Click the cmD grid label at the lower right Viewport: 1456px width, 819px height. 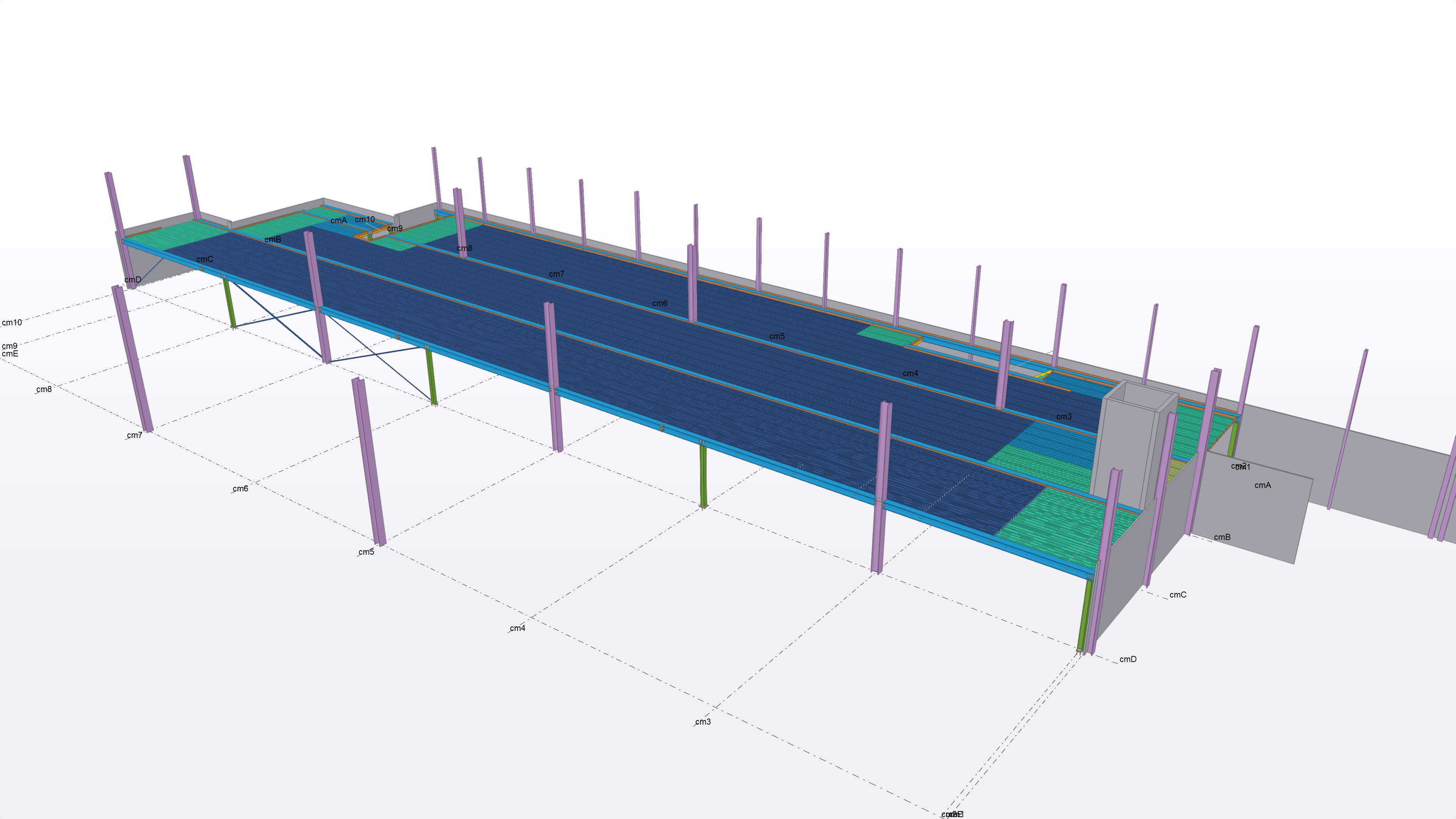1128,659
